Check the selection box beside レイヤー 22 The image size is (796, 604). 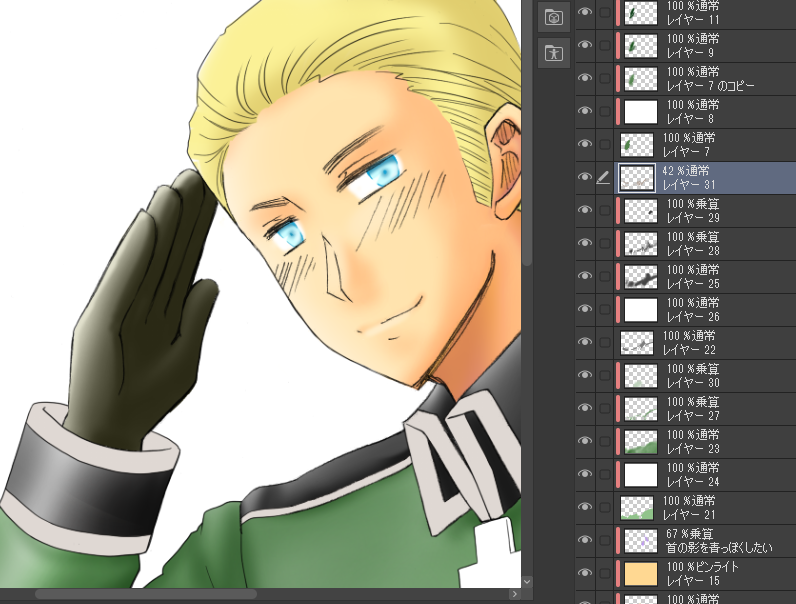pos(605,343)
